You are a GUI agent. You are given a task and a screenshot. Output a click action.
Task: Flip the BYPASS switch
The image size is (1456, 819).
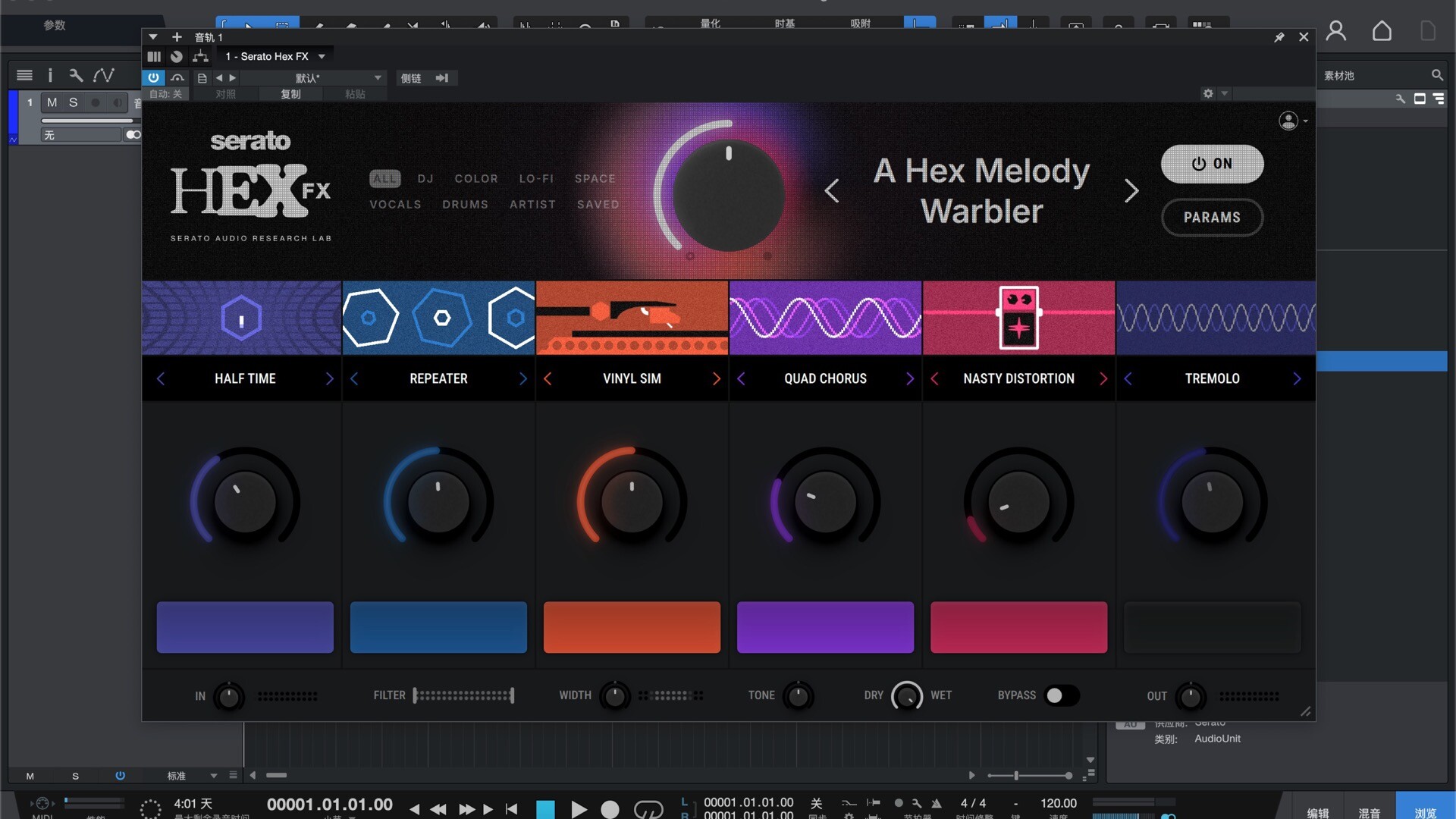pos(1062,695)
